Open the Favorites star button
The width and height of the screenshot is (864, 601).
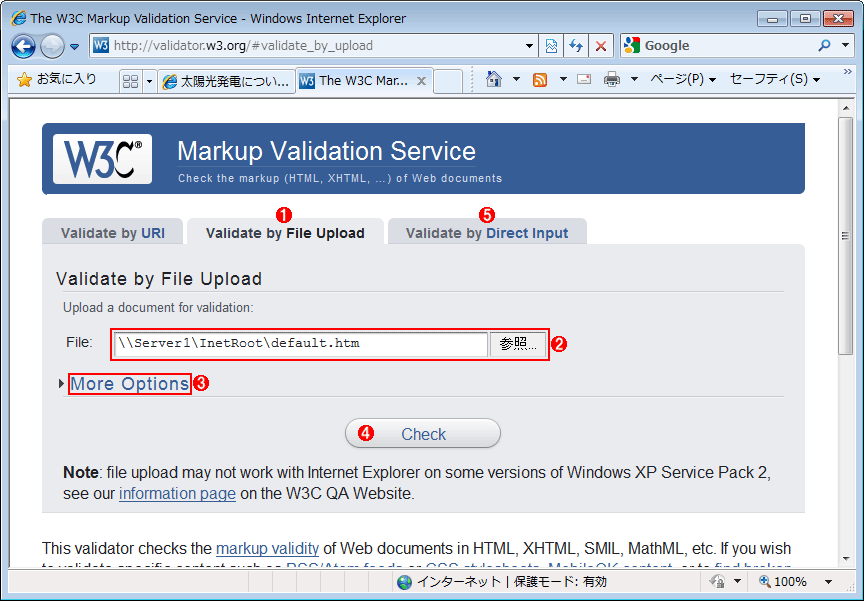[x=56, y=80]
